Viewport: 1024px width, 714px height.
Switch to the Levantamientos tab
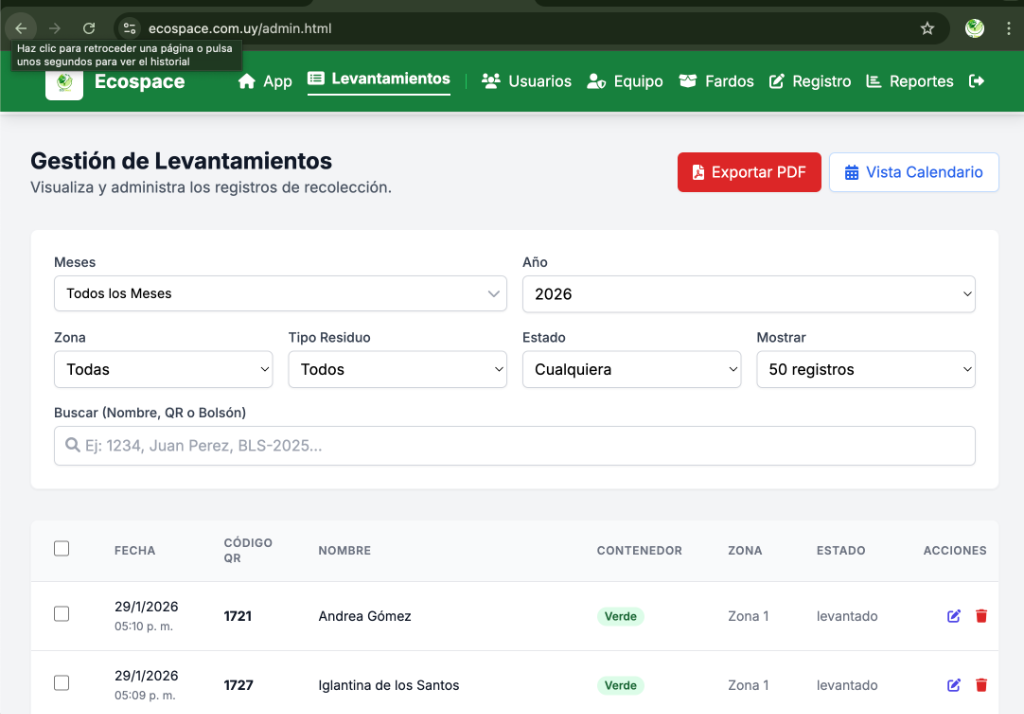(378, 81)
